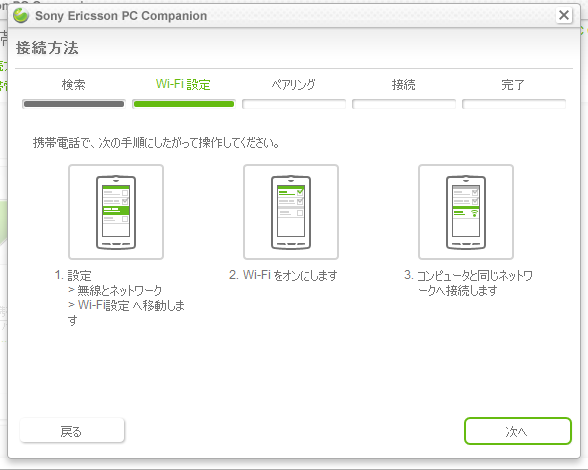
Task: Click the step 3 network connect phone illustration
Action: point(466,212)
